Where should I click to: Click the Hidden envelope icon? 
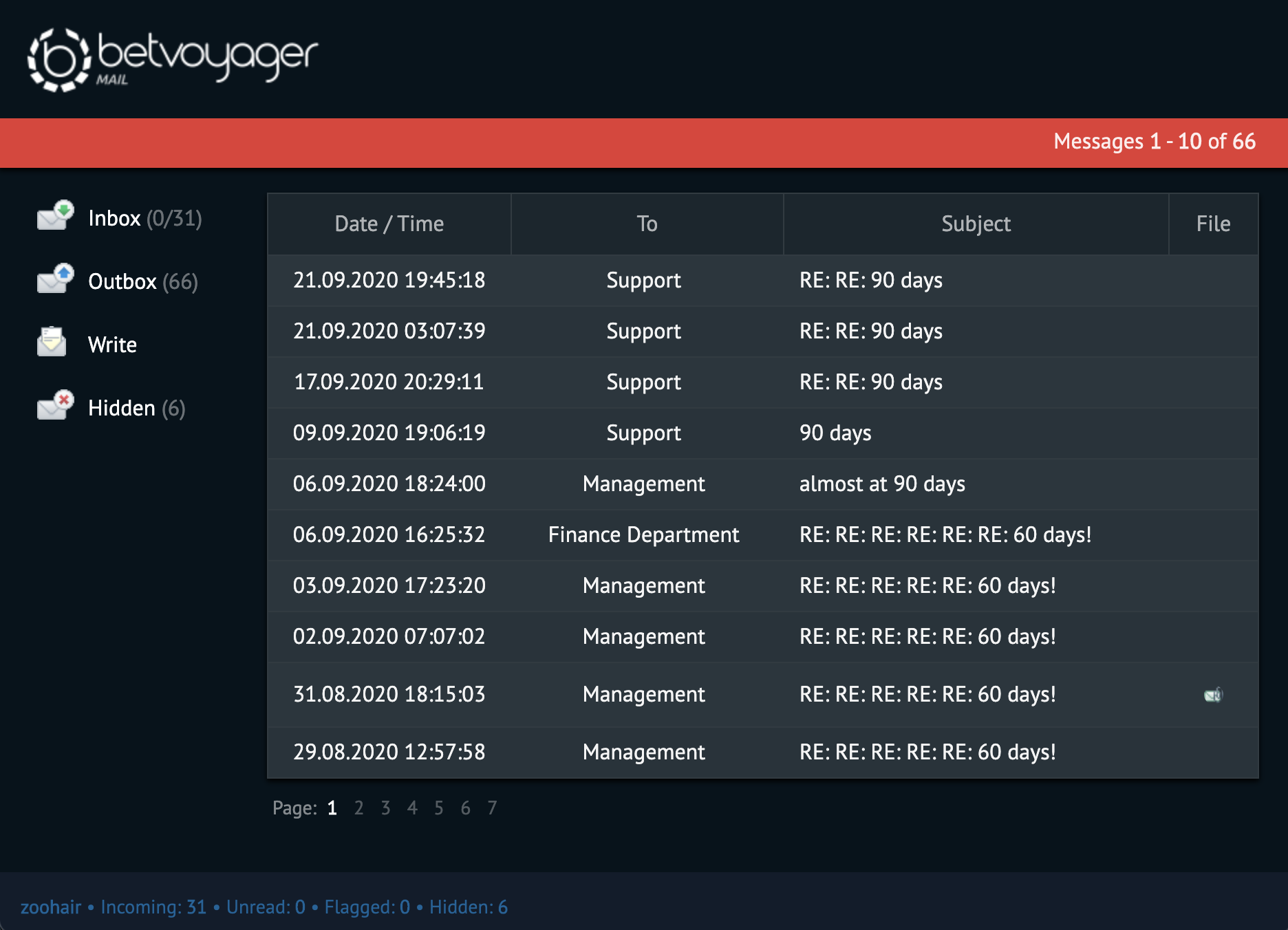pos(56,405)
